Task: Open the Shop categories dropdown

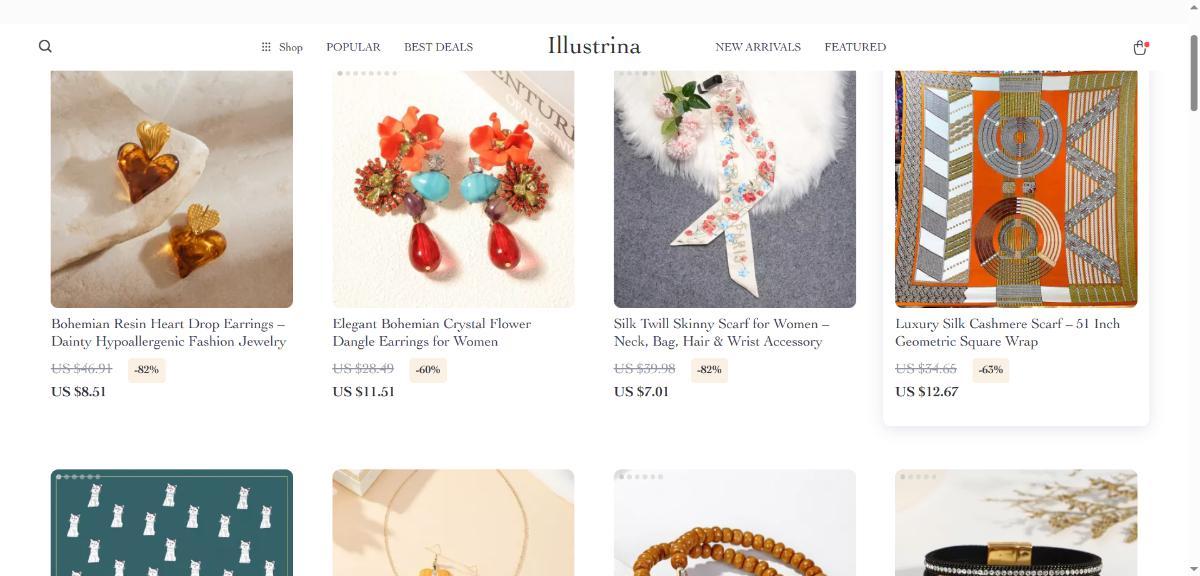Action: [282, 47]
